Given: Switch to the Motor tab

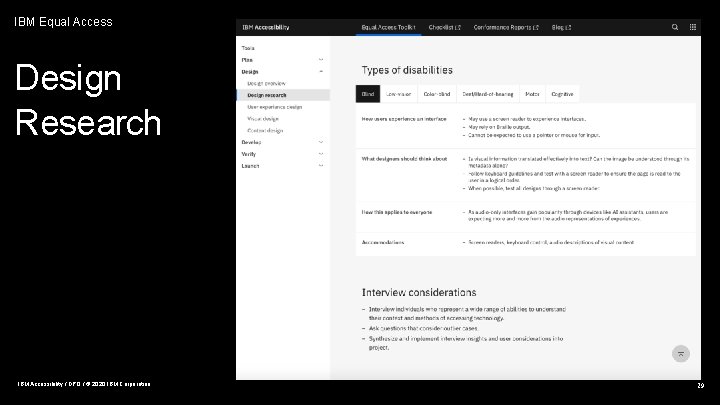Looking at the screenshot, I should point(532,94).
